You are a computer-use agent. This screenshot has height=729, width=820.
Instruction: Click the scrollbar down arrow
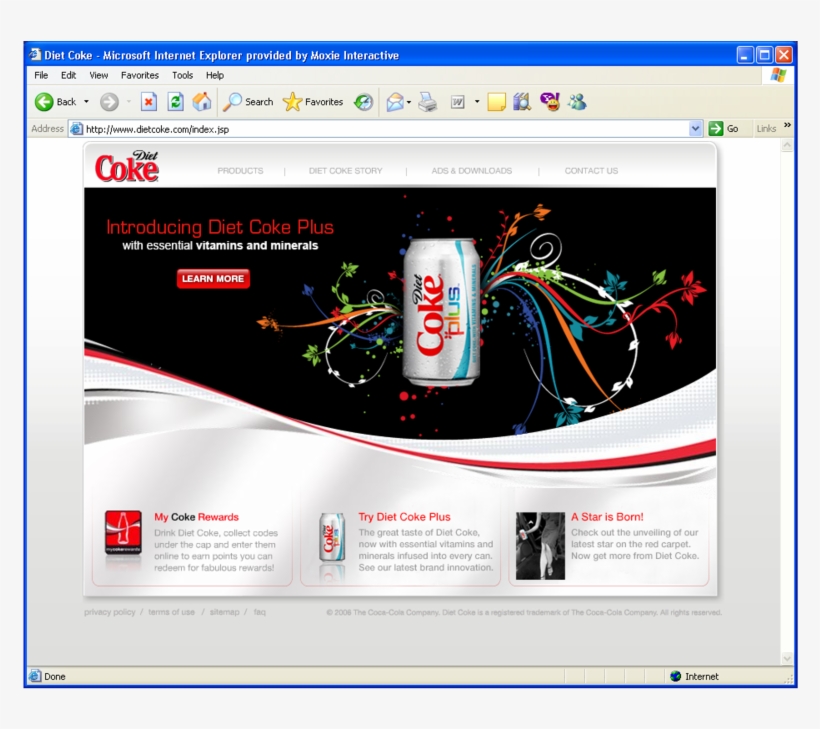[787, 658]
